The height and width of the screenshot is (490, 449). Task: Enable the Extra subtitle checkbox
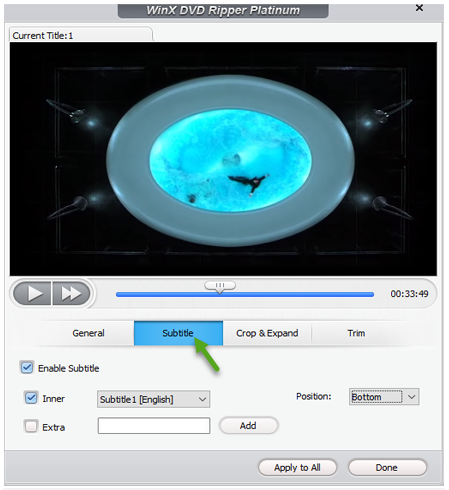(x=31, y=426)
